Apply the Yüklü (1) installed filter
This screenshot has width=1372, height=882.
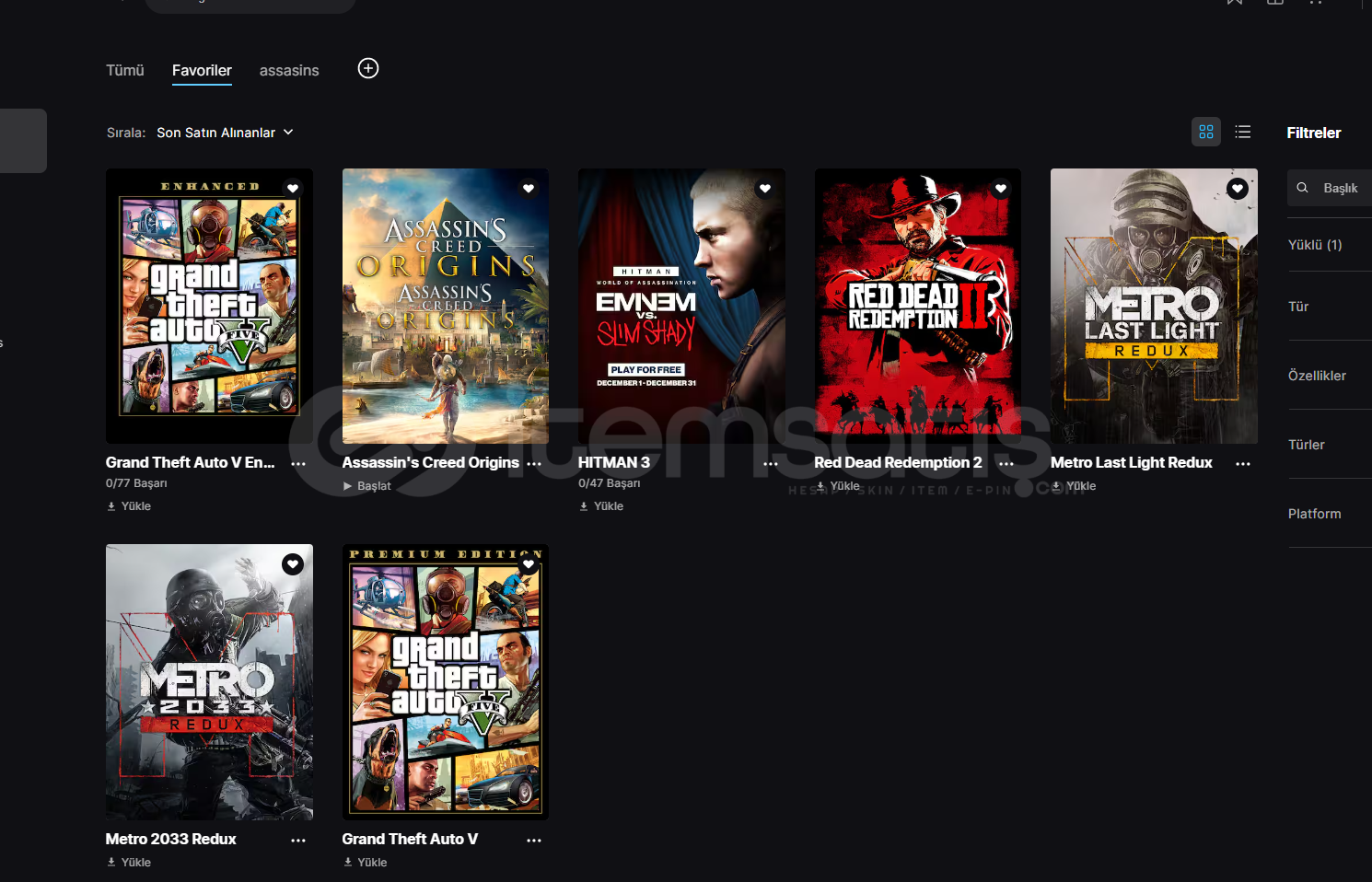click(1315, 245)
